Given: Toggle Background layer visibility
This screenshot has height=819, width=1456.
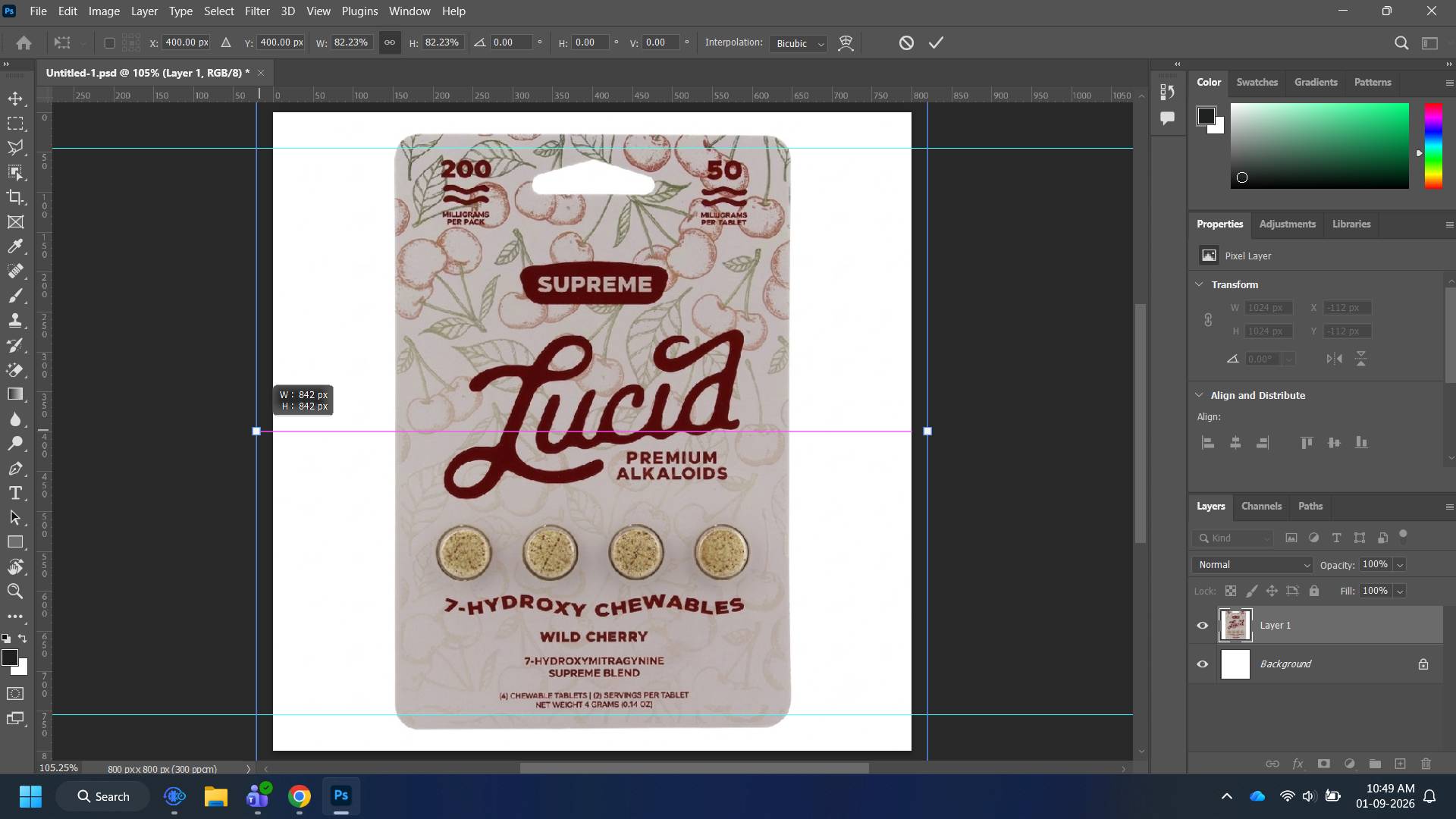Looking at the screenshot, I should [x=1202, y=664].
